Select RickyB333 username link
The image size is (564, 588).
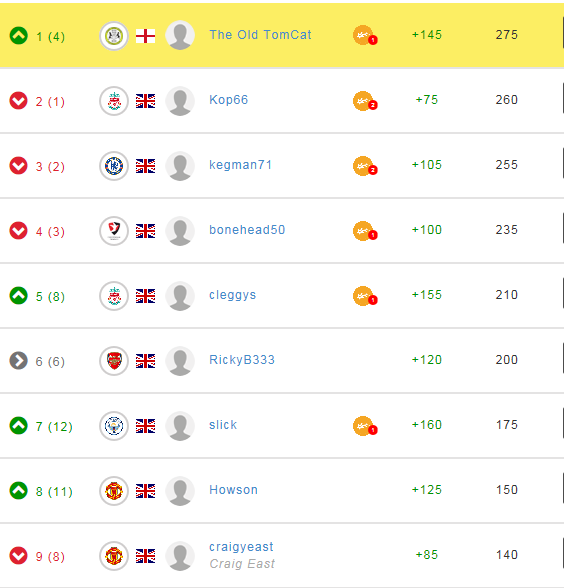point(242,360)
